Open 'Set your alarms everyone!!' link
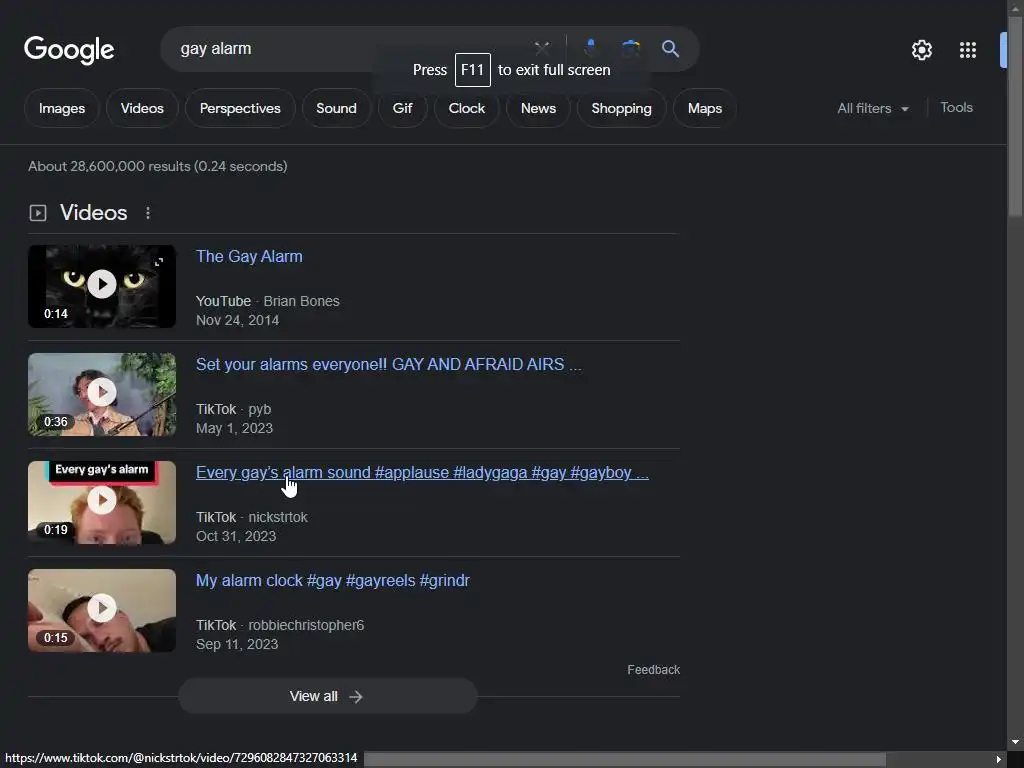The width and height of the screenshot is (1024, 768). click(389, 364)
